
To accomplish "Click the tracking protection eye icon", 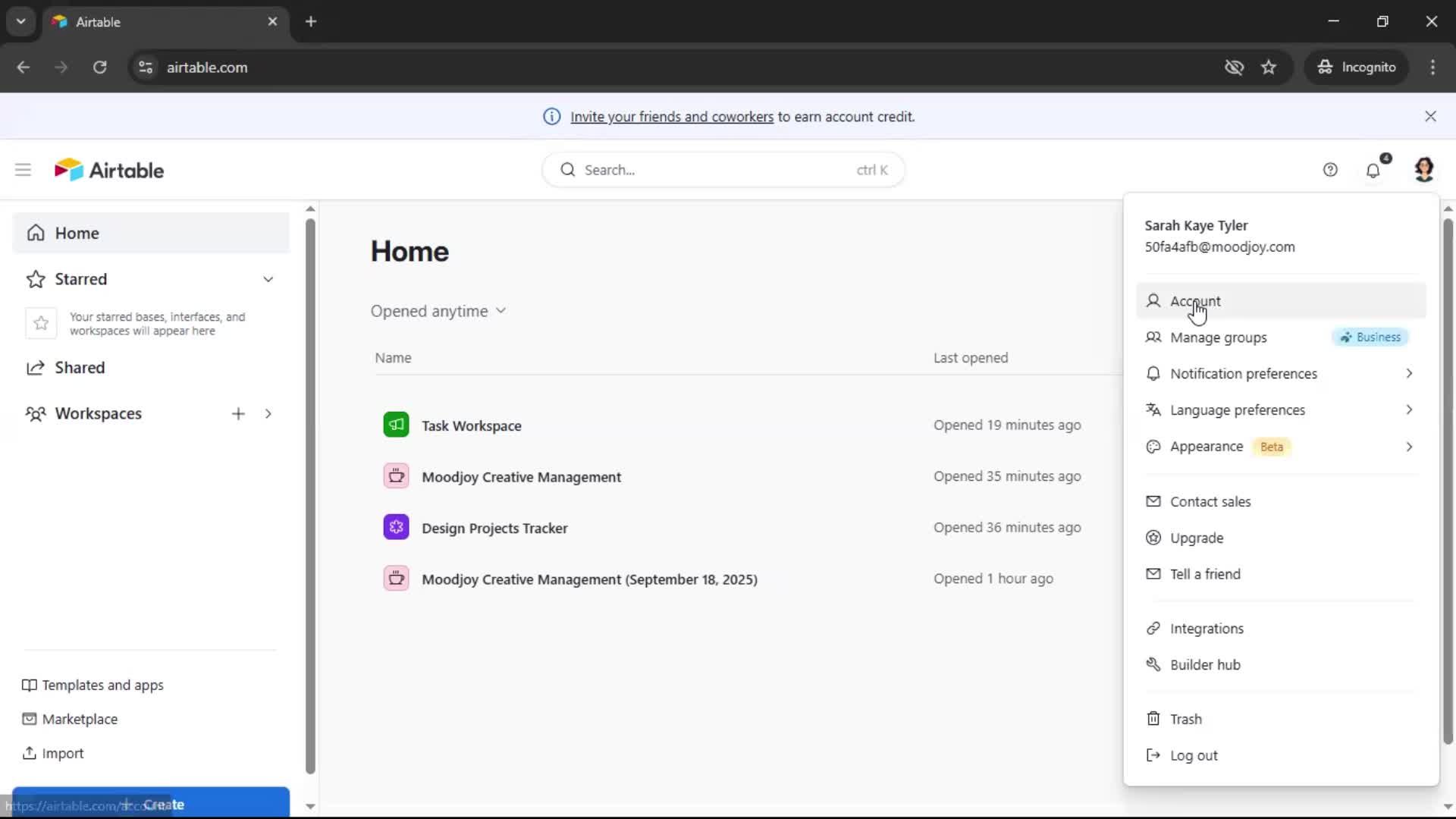I will tap(1234, 67).
